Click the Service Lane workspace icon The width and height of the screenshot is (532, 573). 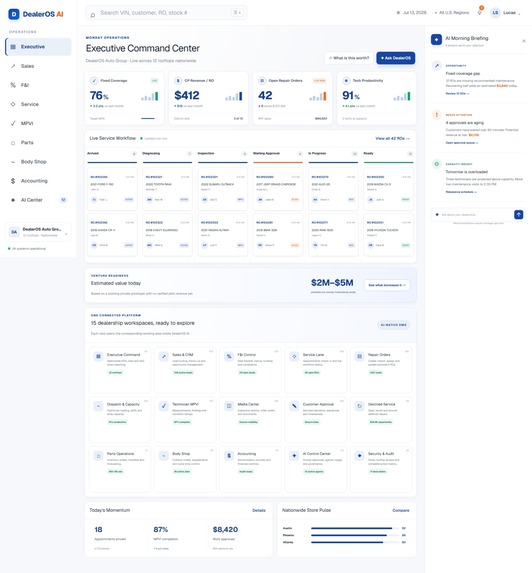(294, 356)
